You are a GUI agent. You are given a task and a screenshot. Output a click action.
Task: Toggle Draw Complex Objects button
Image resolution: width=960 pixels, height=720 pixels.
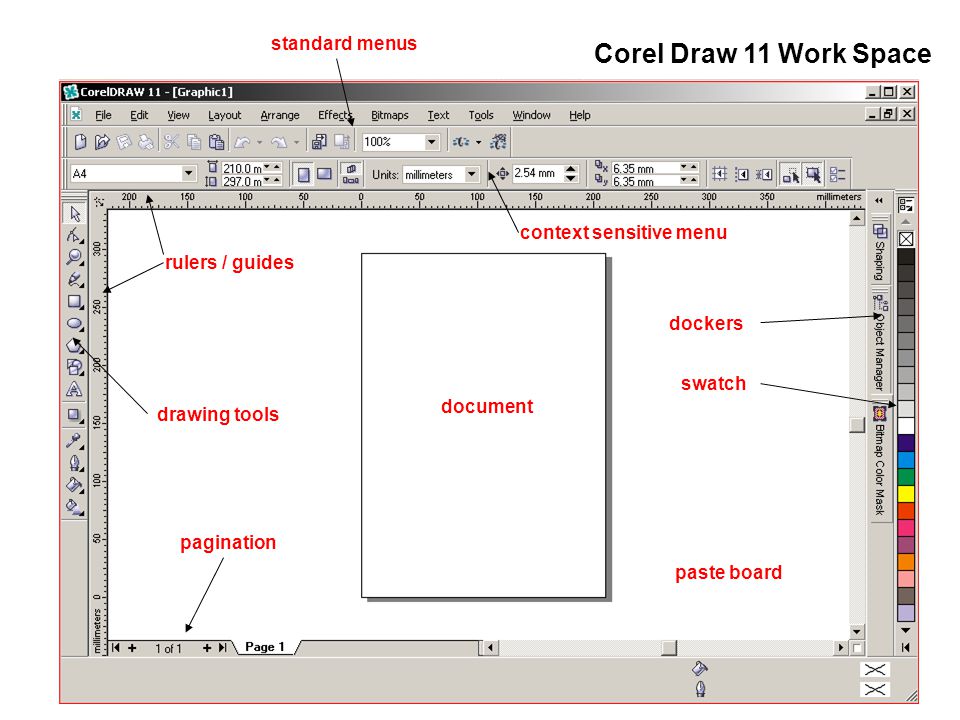[791, 174]
